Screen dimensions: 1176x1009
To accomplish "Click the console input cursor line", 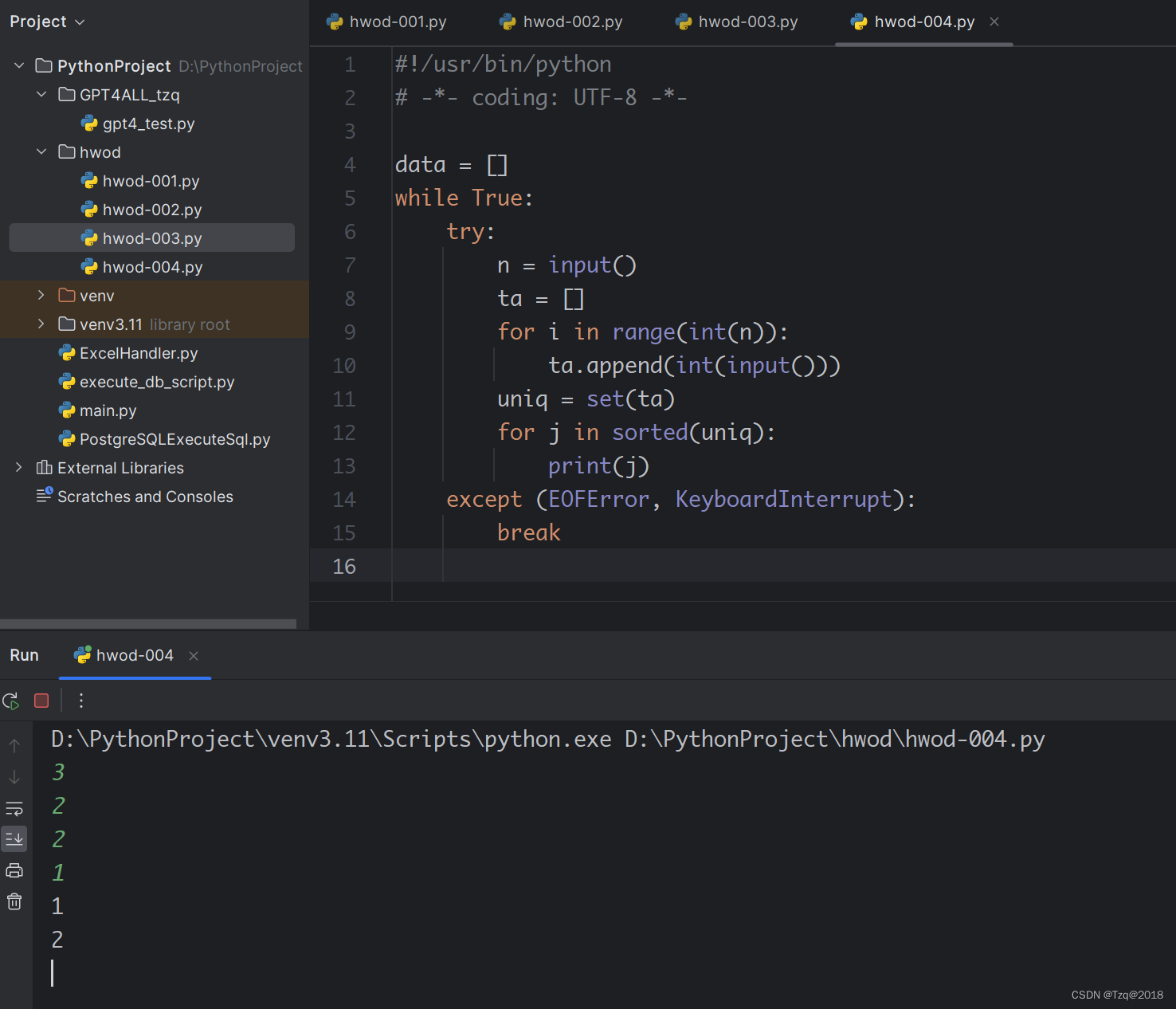I will pyautogui.click(x=53, y=972).
